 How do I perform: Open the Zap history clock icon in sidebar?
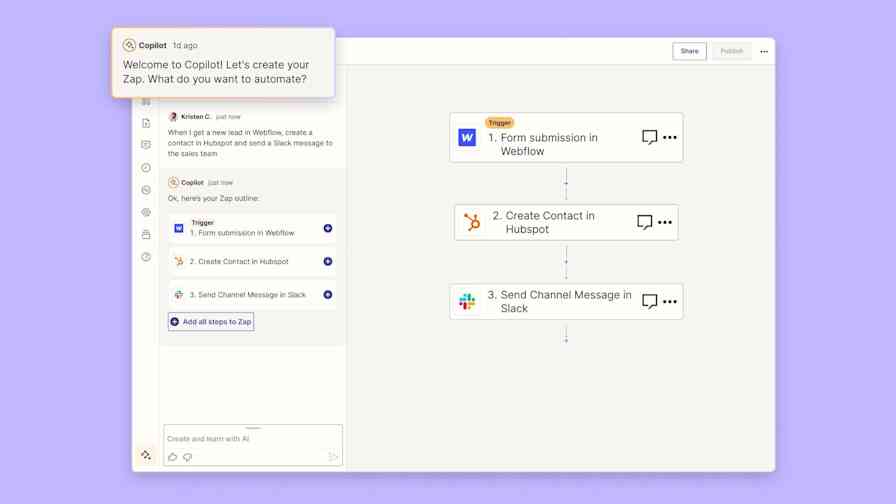tap(146, 190)
